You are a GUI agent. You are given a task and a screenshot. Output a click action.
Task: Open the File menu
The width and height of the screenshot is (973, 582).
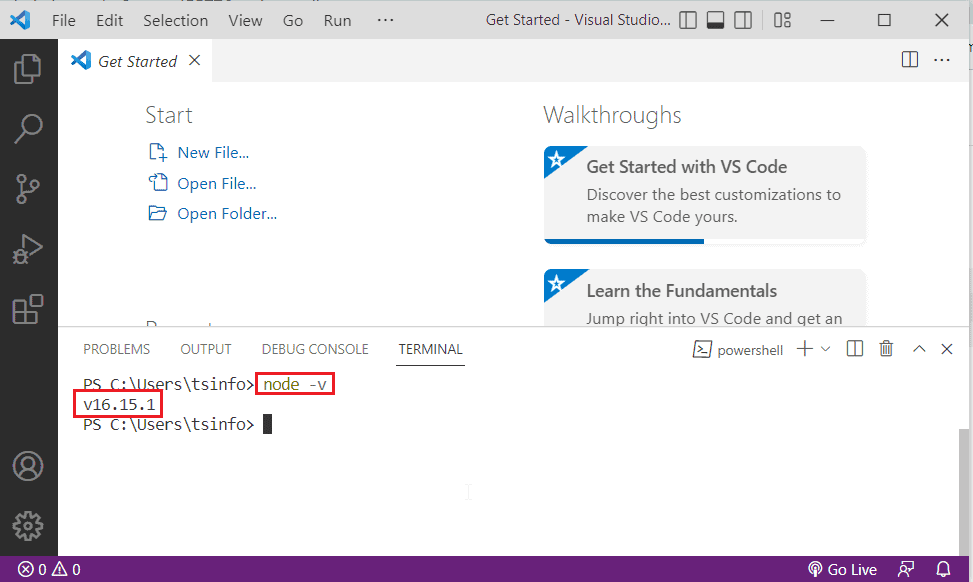pos(64,20)
